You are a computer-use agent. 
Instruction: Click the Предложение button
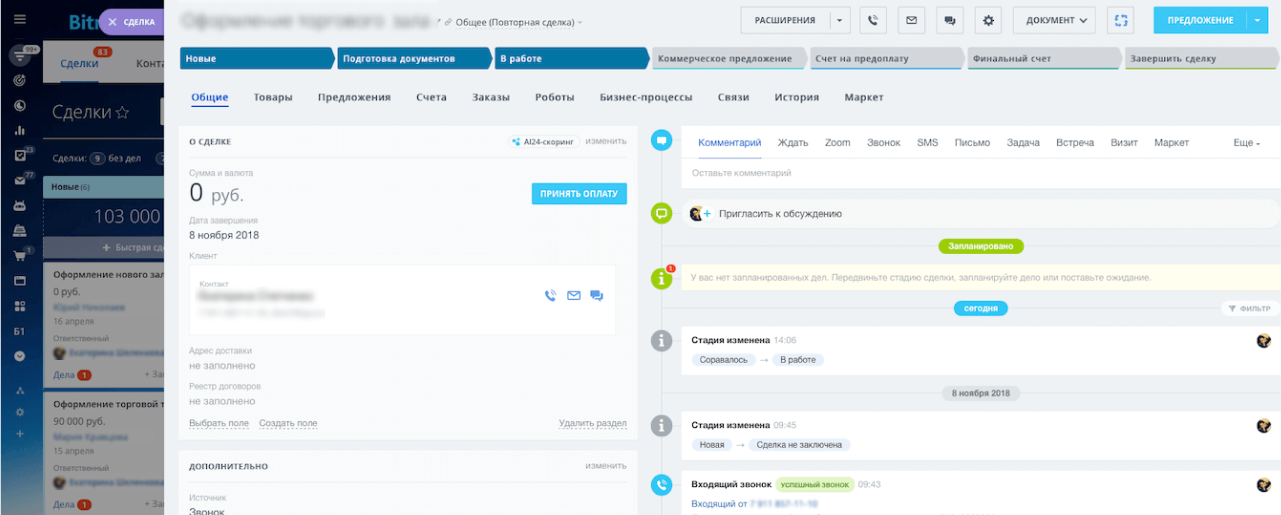coord(1200,20)
